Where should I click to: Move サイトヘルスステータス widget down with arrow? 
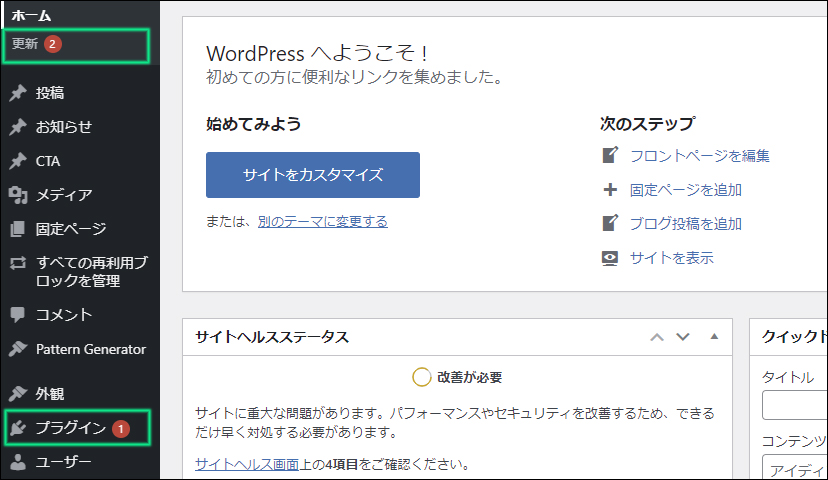[683, 337]
